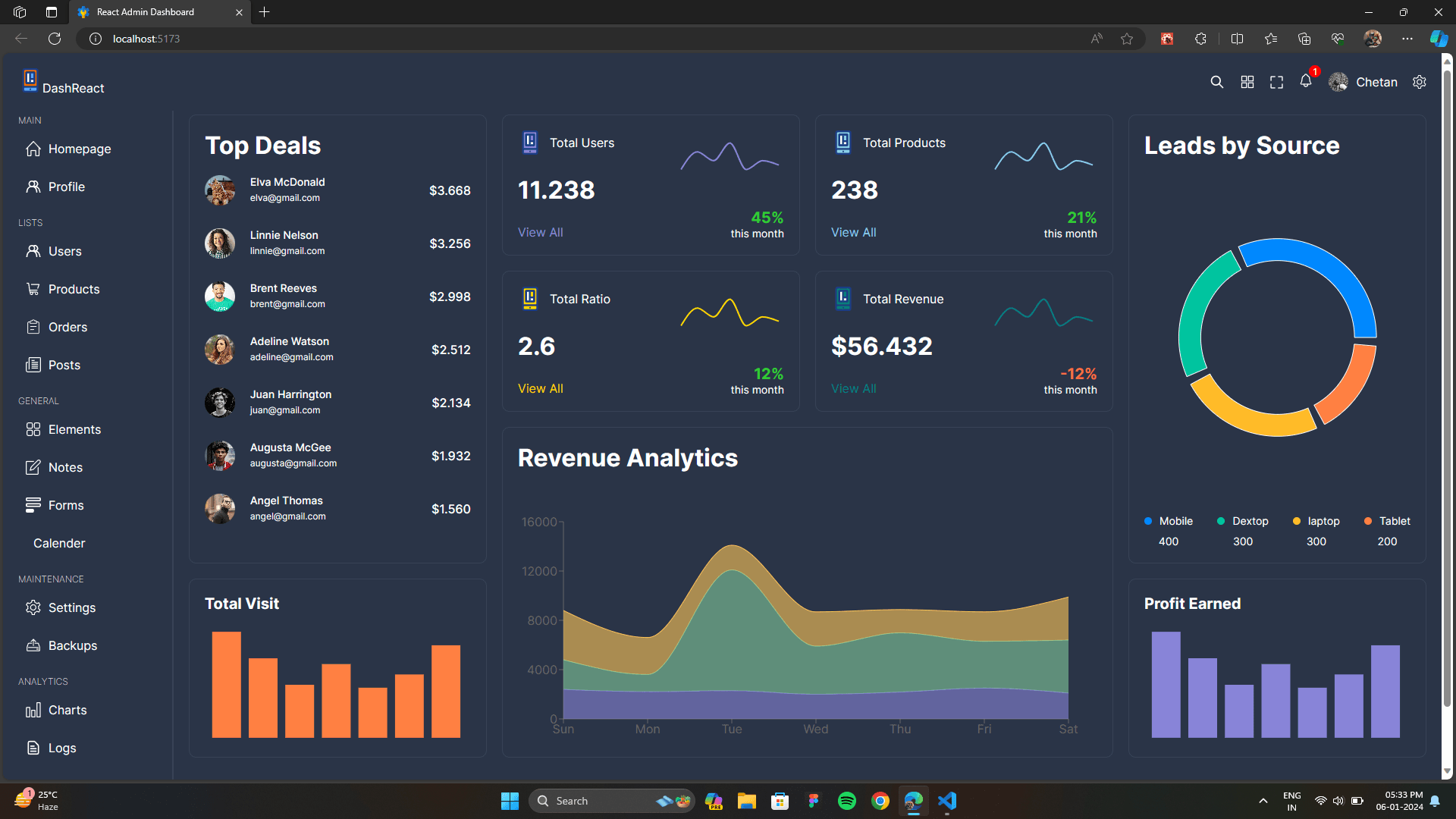This screenshot has width=1456, height=819.
Task: Open Products in the sidebar
Action: click(74, 289)
